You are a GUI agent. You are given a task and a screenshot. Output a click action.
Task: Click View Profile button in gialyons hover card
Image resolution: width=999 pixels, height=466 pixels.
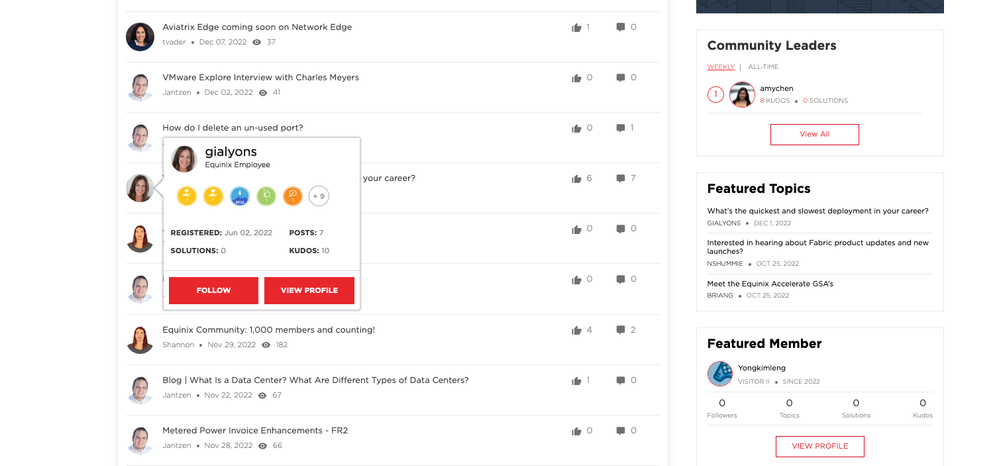coord(309,290)
